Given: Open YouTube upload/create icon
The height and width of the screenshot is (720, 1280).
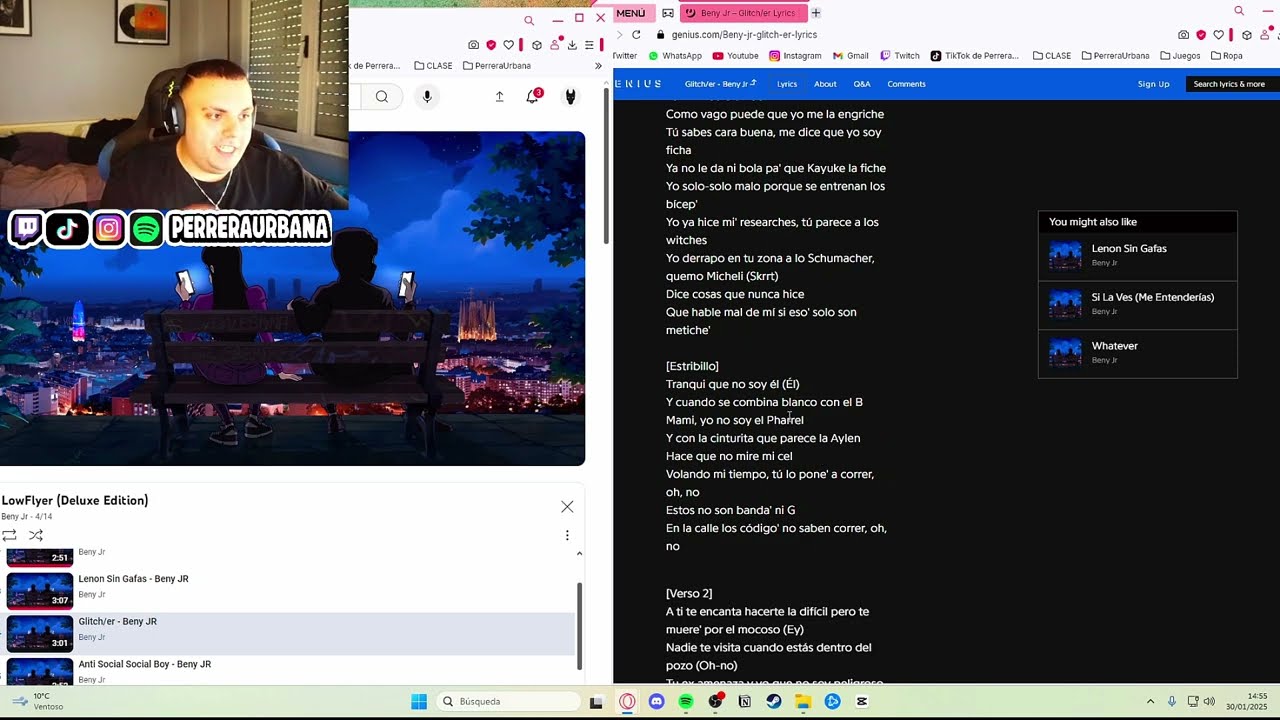Looking at the screenshot, I should pos(499,97).
